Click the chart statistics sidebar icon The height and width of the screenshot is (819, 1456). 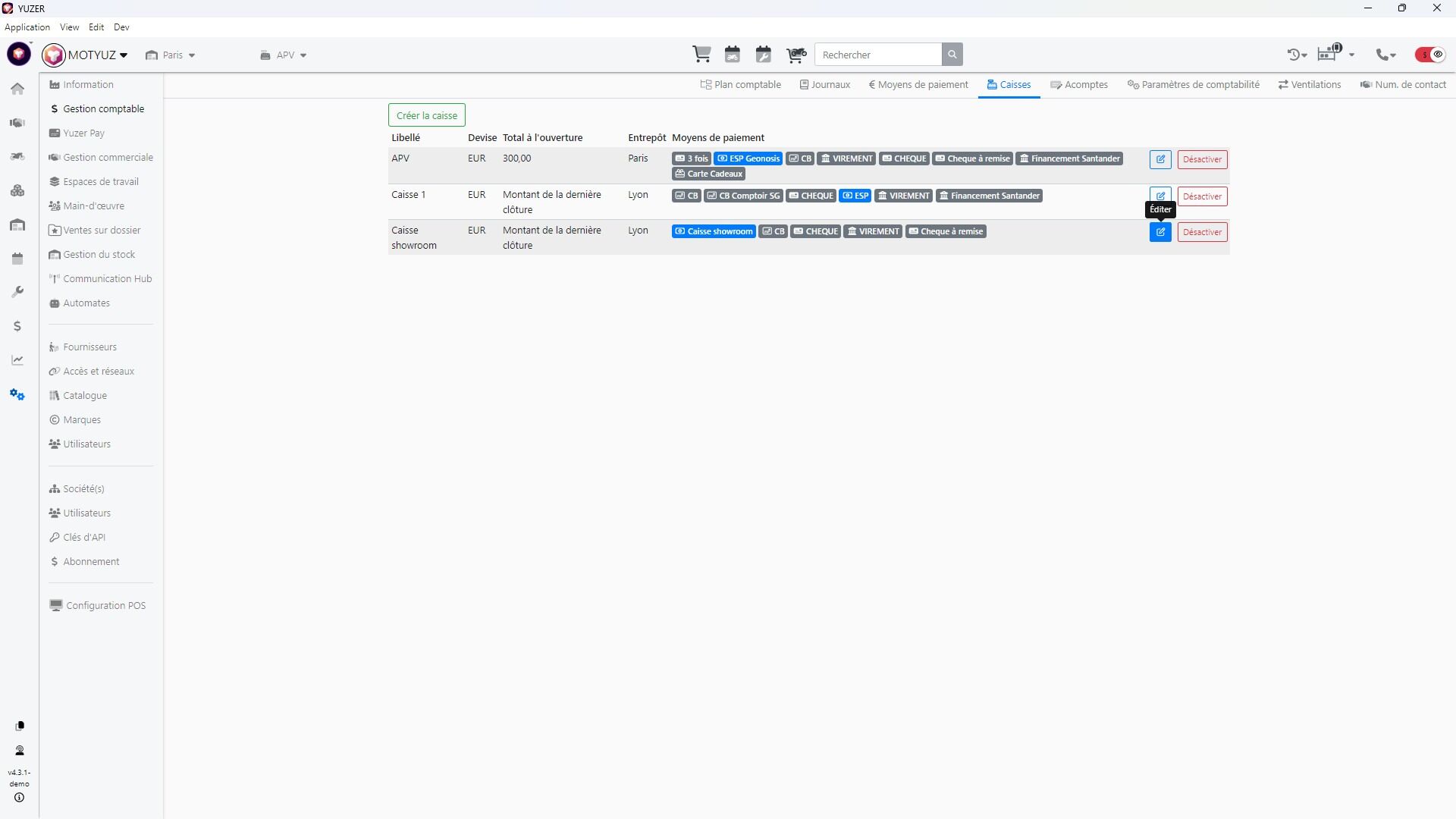click(x=17, y=360)
